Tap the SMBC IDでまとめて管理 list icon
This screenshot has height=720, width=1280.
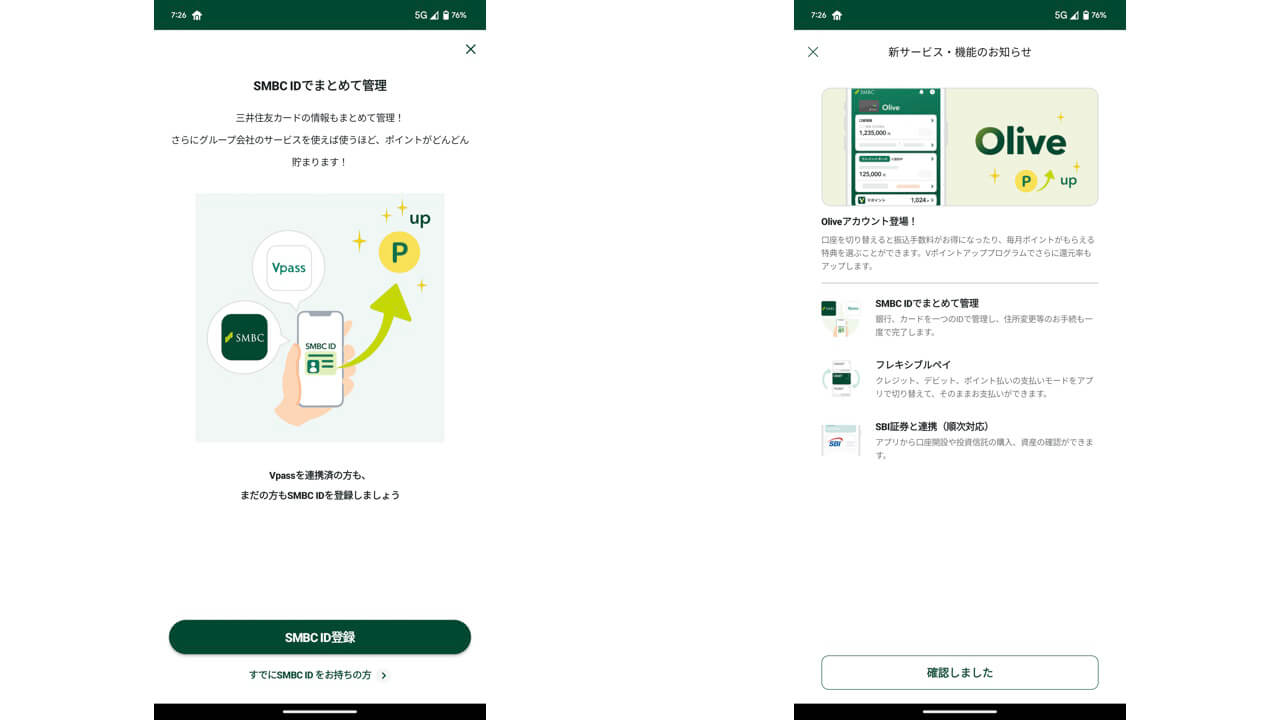840,317
